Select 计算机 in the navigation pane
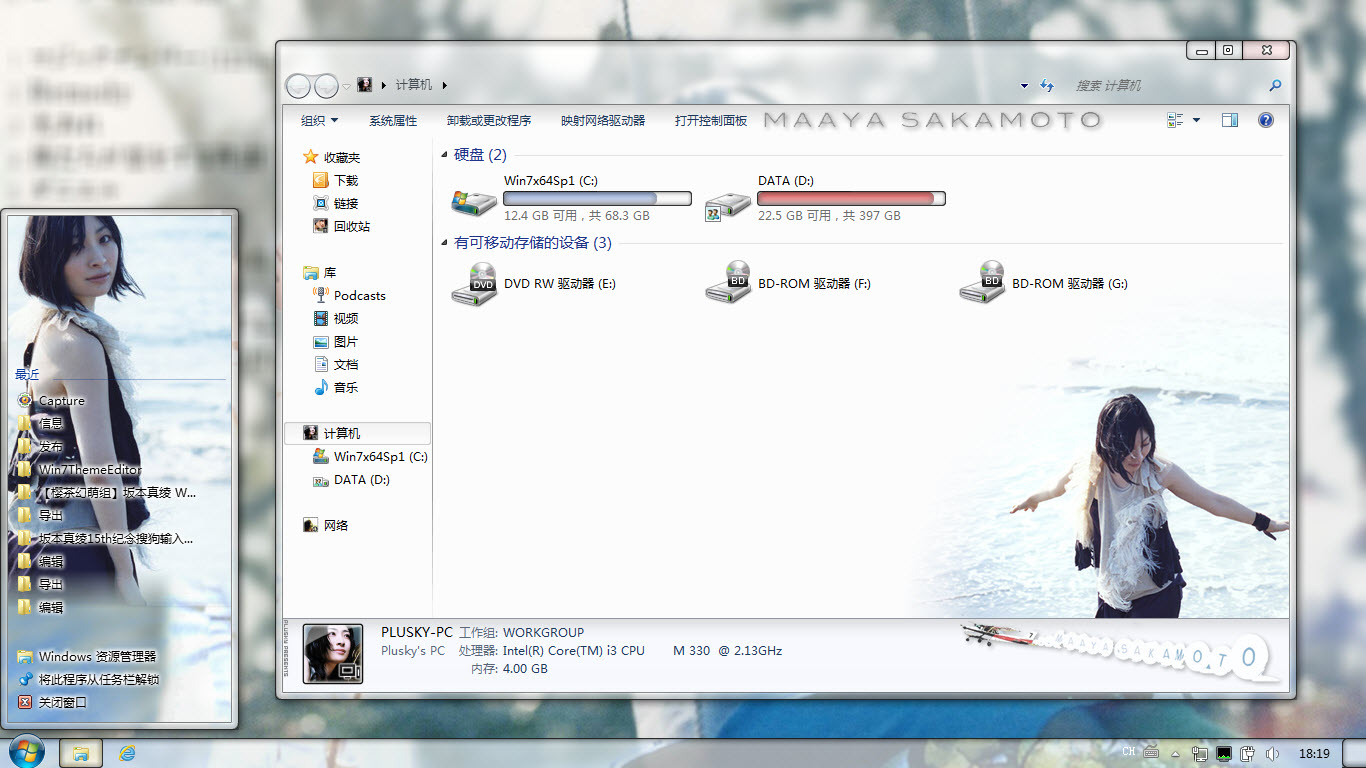1366x768 pixels. click(x=358, y=433)
